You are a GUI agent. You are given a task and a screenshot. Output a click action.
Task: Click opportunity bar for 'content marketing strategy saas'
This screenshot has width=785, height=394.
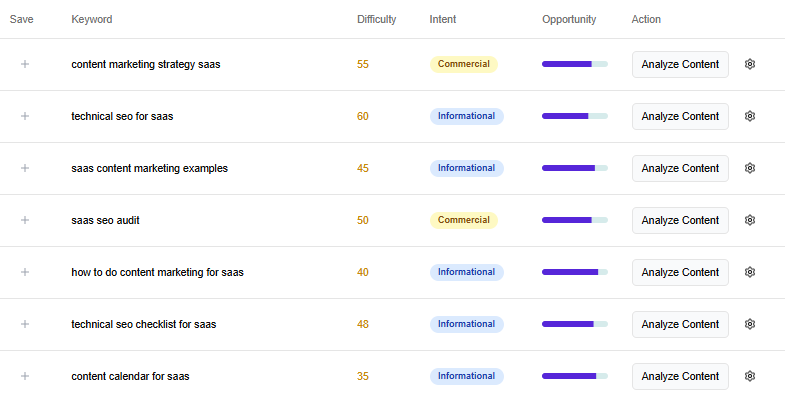(575, 64)
